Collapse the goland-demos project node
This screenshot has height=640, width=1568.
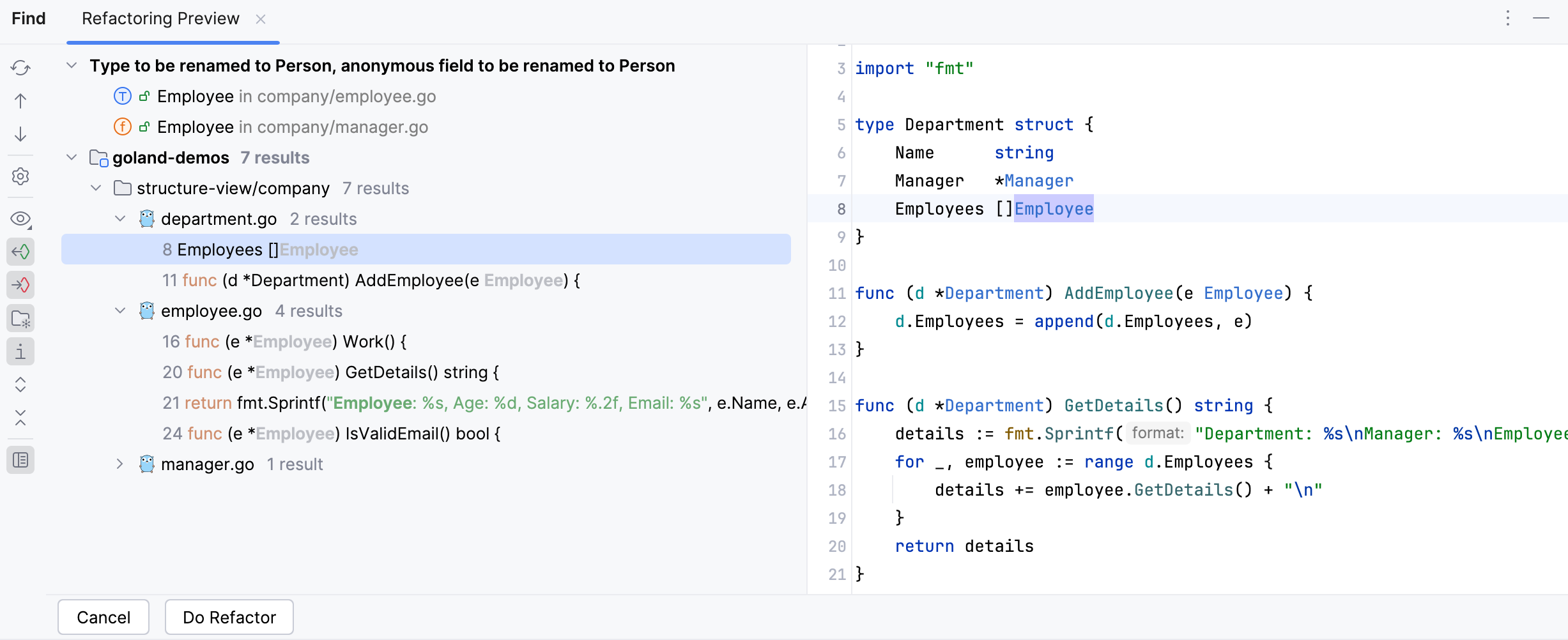point(72,157)
